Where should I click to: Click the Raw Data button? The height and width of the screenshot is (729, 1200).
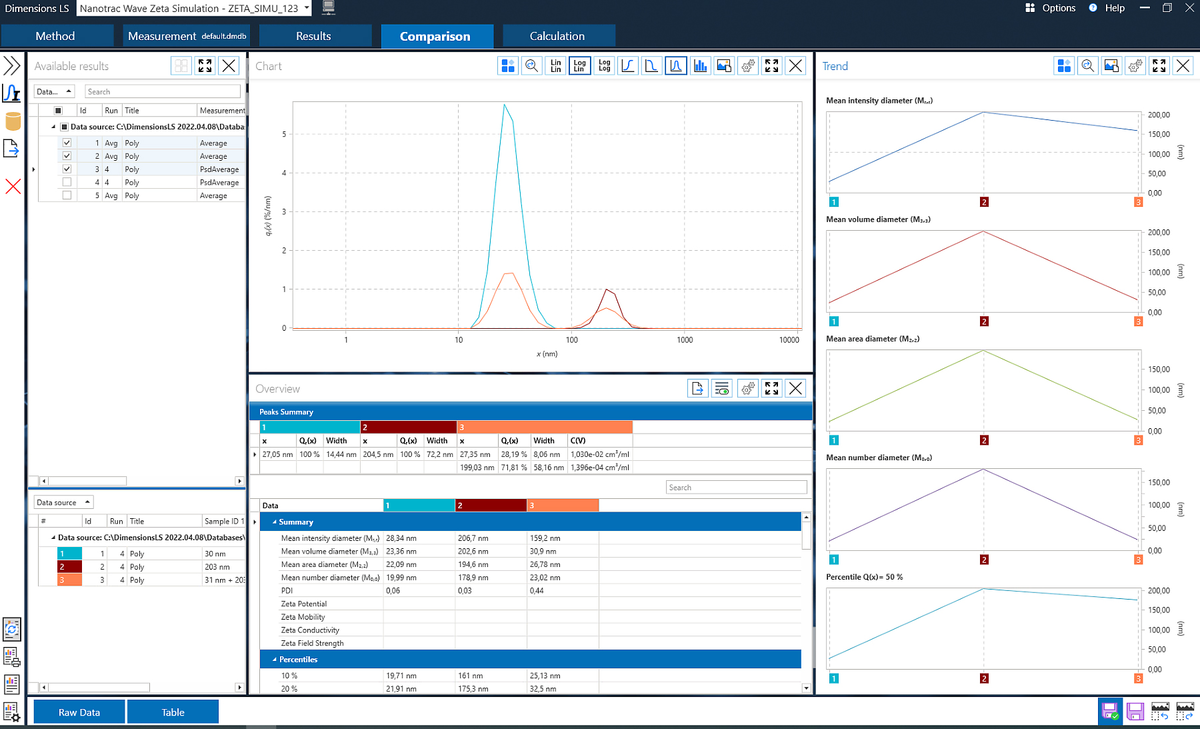pyautogui.click(x=79, y=712)
